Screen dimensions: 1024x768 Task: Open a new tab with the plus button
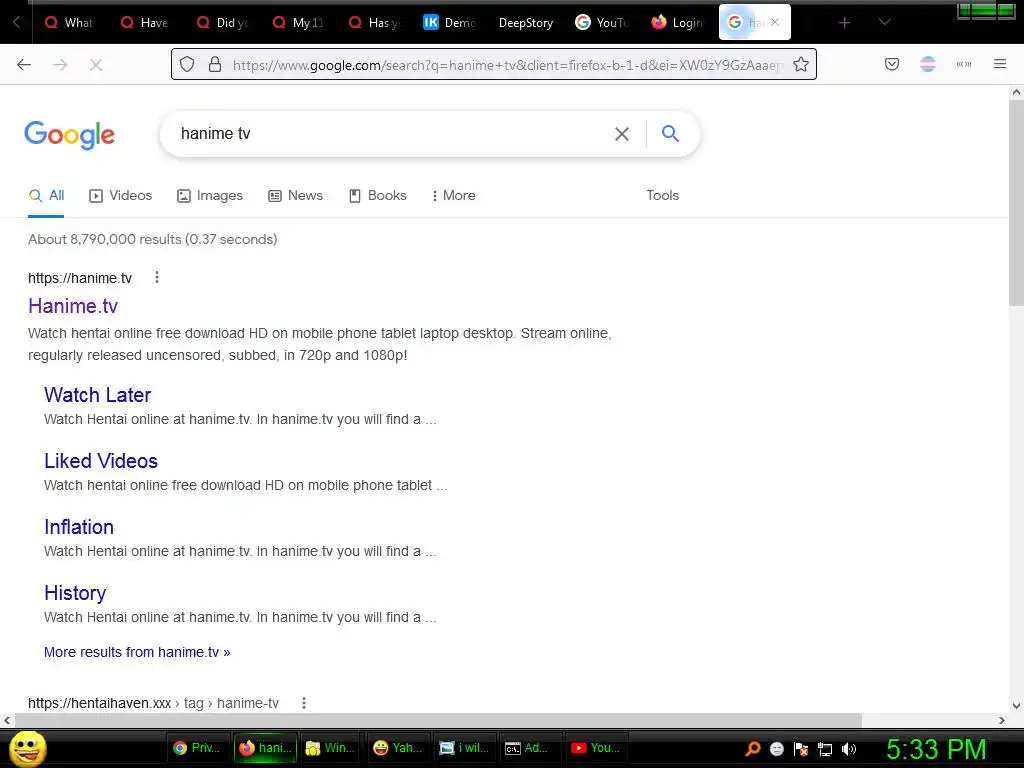click(844, 23)
